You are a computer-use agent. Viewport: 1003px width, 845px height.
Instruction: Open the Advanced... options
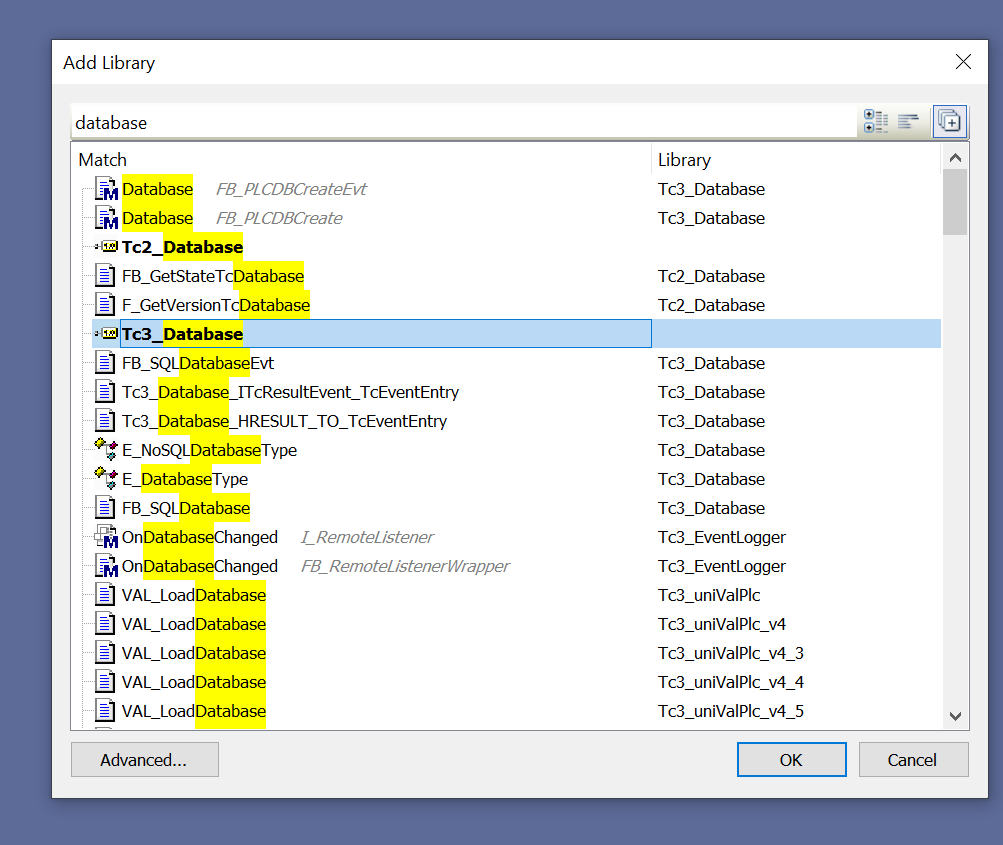pos(145,759)
